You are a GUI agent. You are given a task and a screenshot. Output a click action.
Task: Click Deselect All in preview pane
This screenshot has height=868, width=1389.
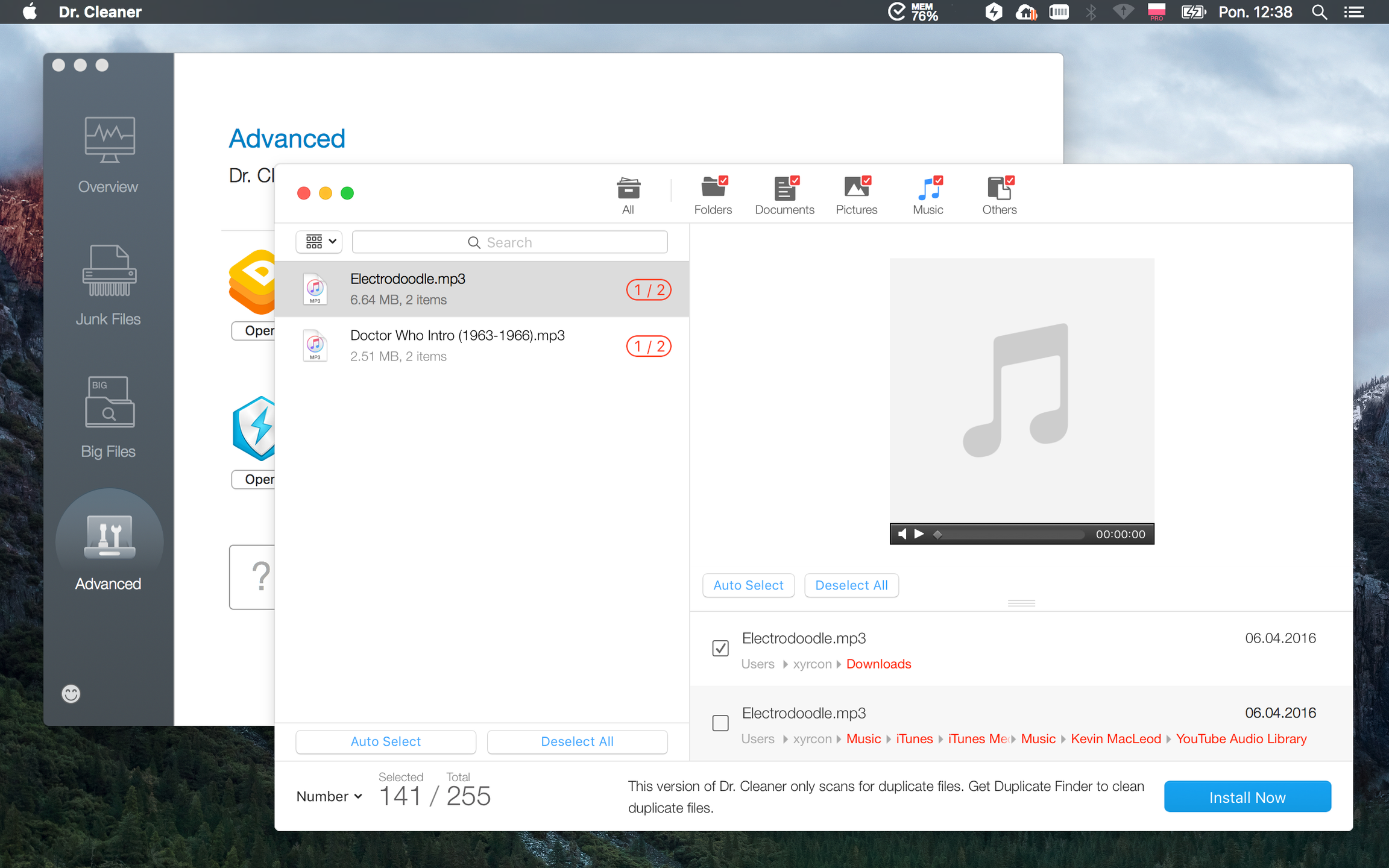pyautogui.click(x=851, y=585)
